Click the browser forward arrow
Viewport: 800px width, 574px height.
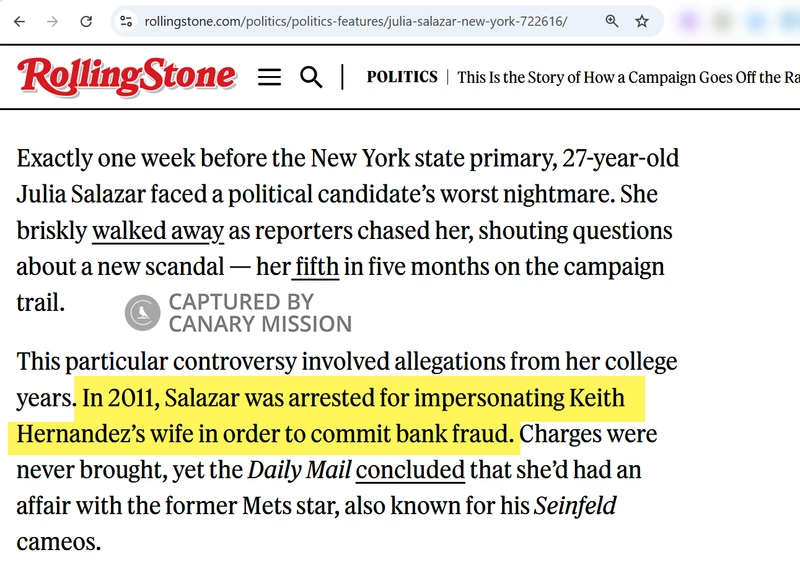pyautogui.click(x=53, y=21)
